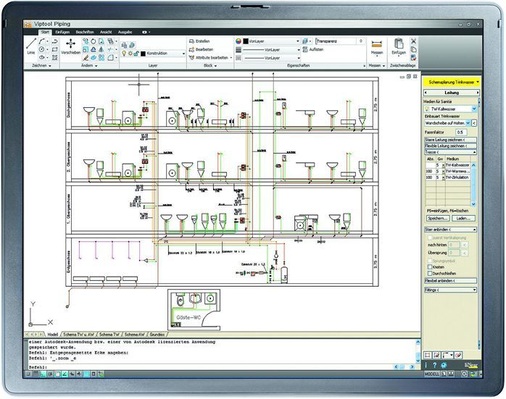Image resolution: width=506 pixels, height=399 pixels.
Task: Open the Einfügen ribbon tab
Action: (62, 32)
